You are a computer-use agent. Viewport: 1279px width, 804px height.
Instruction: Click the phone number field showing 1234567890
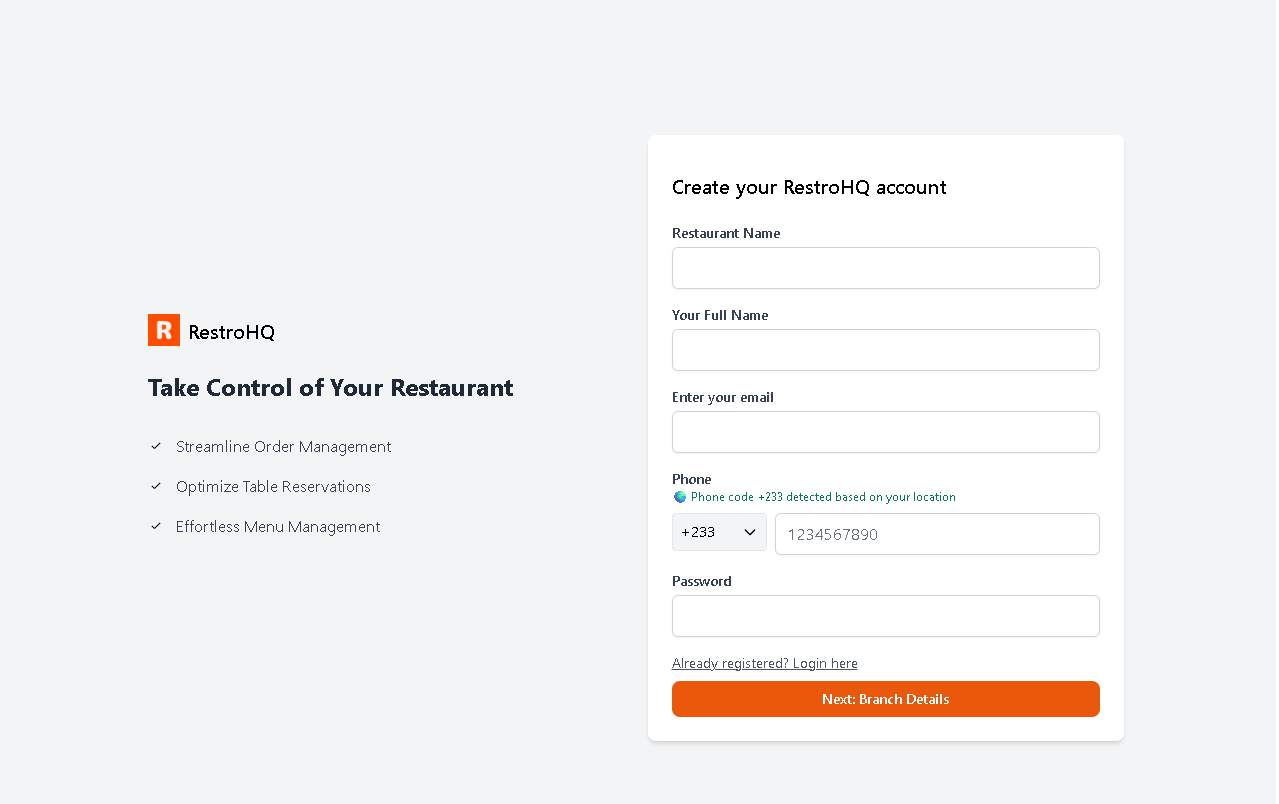(x=937, y=534)
